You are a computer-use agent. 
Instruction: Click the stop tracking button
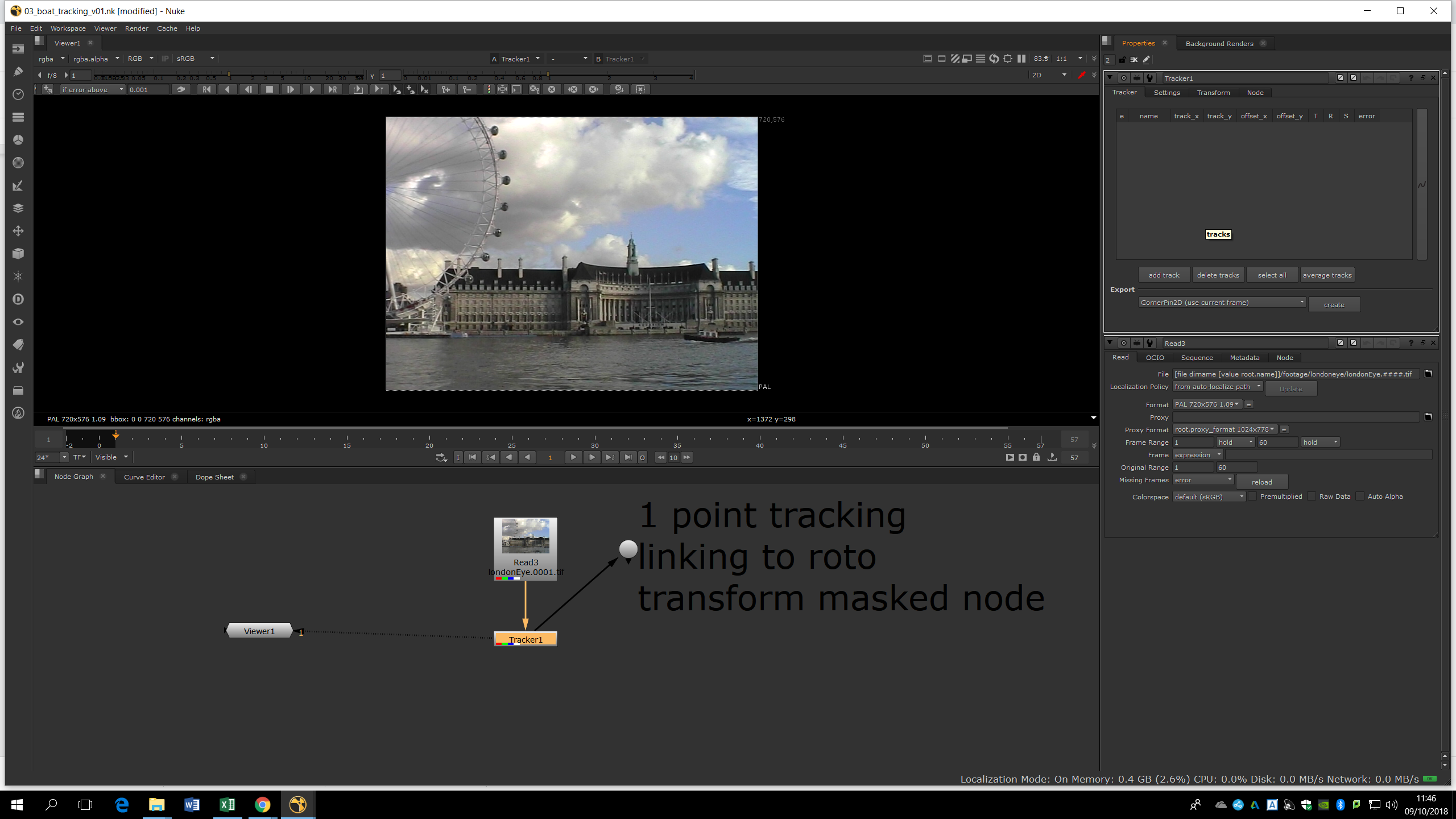[x=270, y=89]
